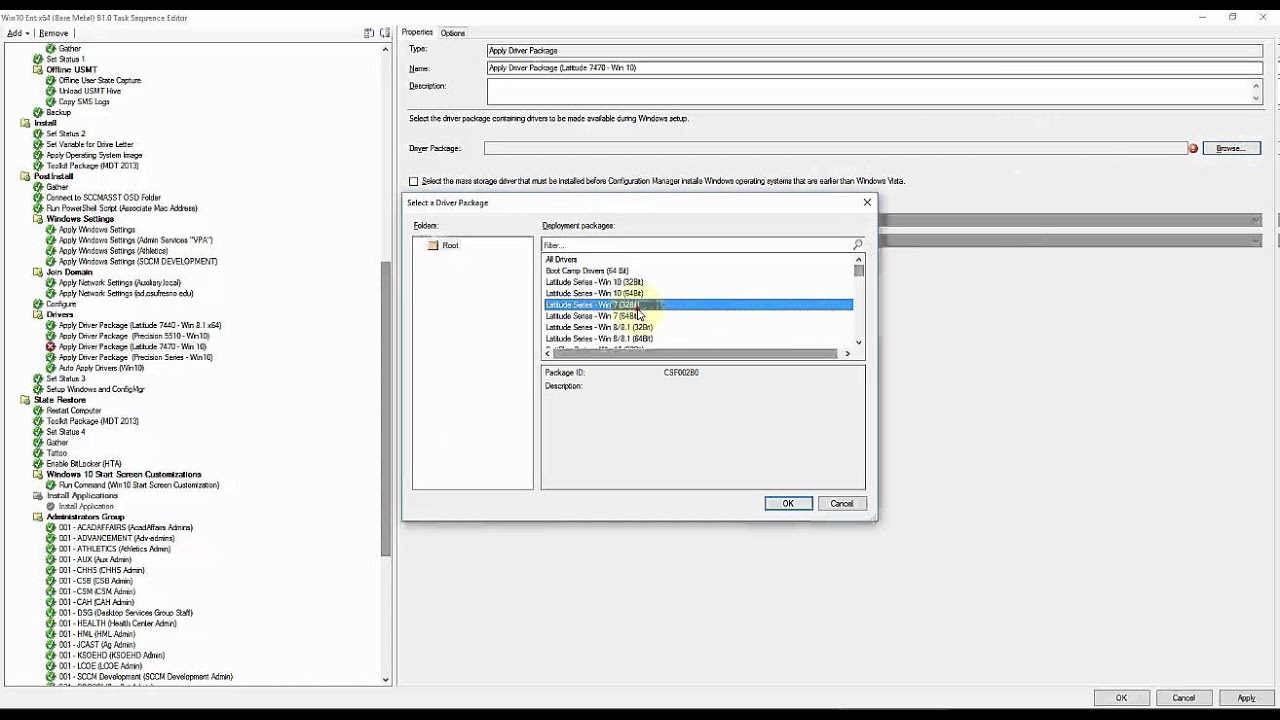
Task: Click the green check beside Backup step
Action: pos(38,112)
